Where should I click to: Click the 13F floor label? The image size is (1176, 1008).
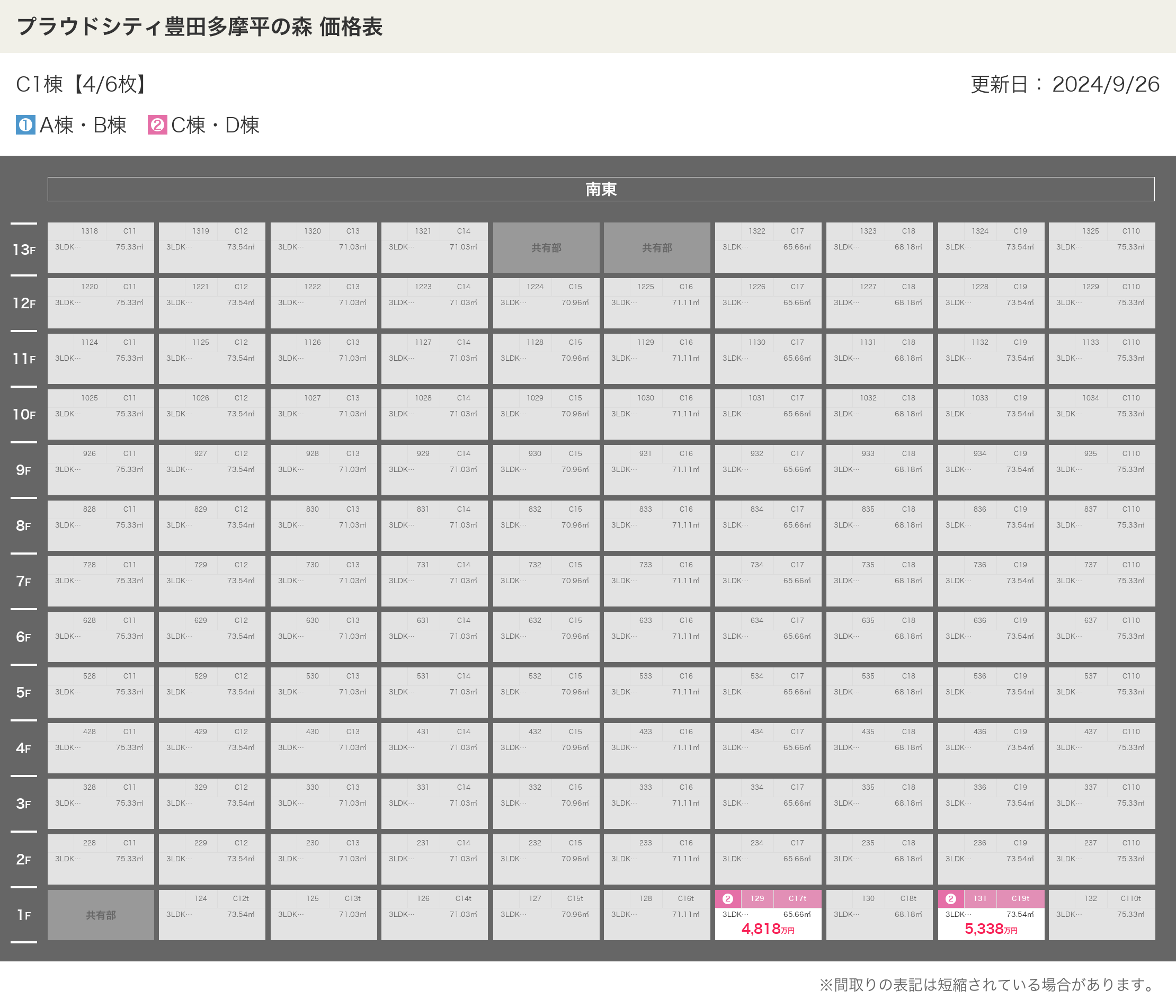pos(24,249)
